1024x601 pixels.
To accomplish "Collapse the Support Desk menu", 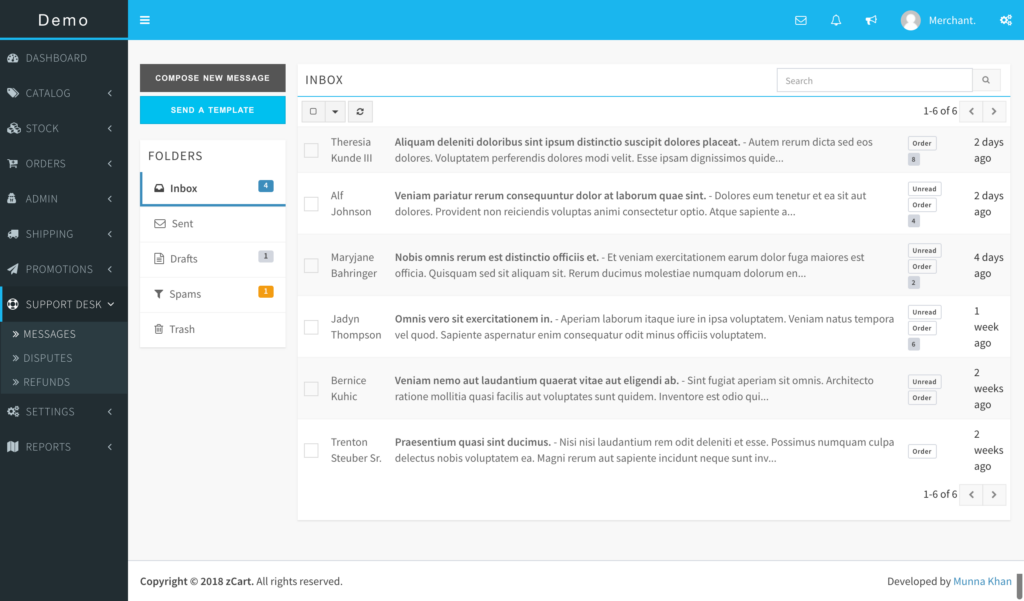I will point(64,304).
